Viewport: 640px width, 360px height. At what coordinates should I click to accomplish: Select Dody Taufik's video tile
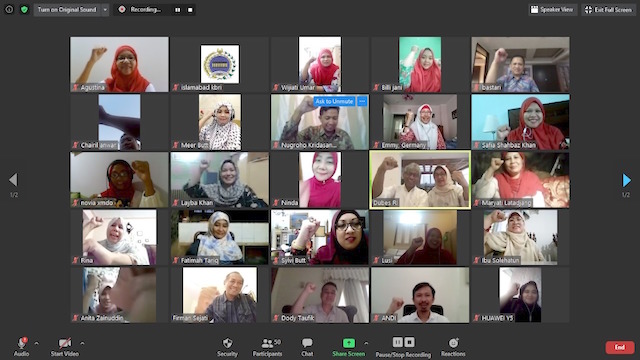tap(320, 295)
